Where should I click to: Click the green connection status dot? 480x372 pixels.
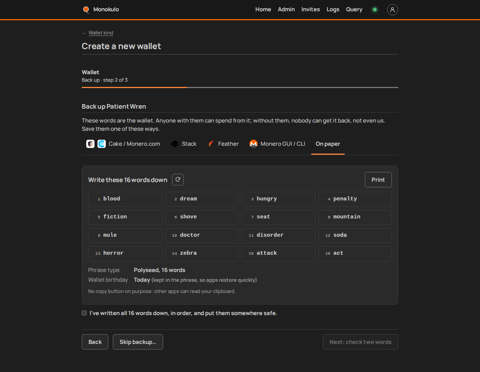click(x=375, y=10)
